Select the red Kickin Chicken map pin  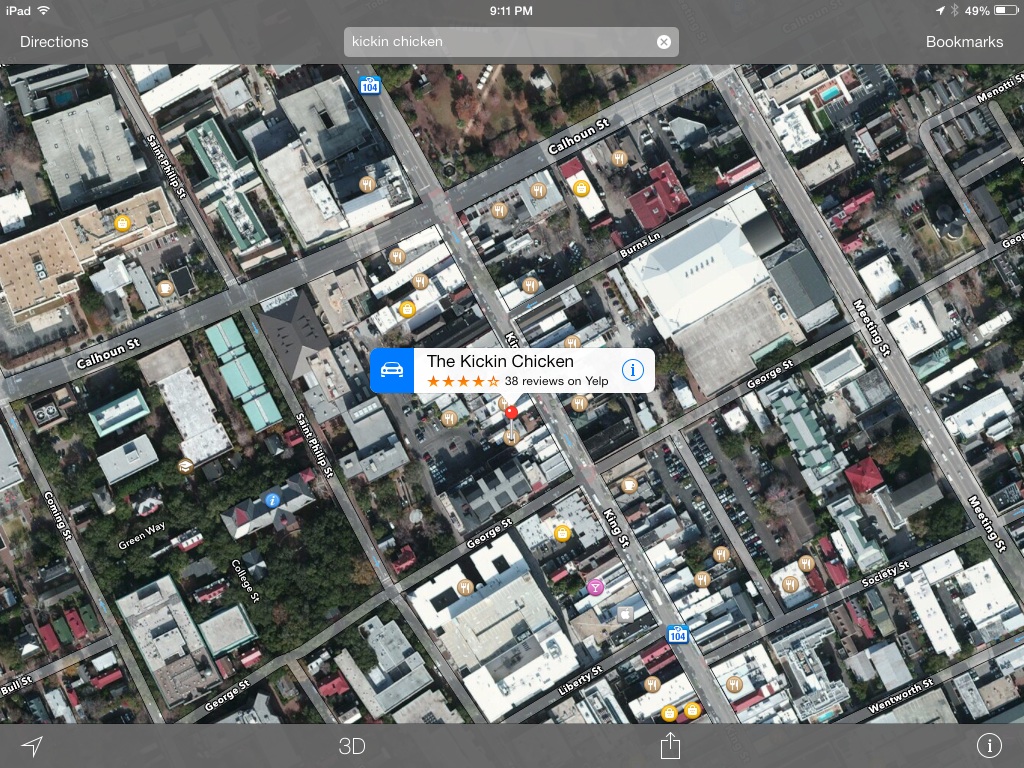[x=511, y=413]
